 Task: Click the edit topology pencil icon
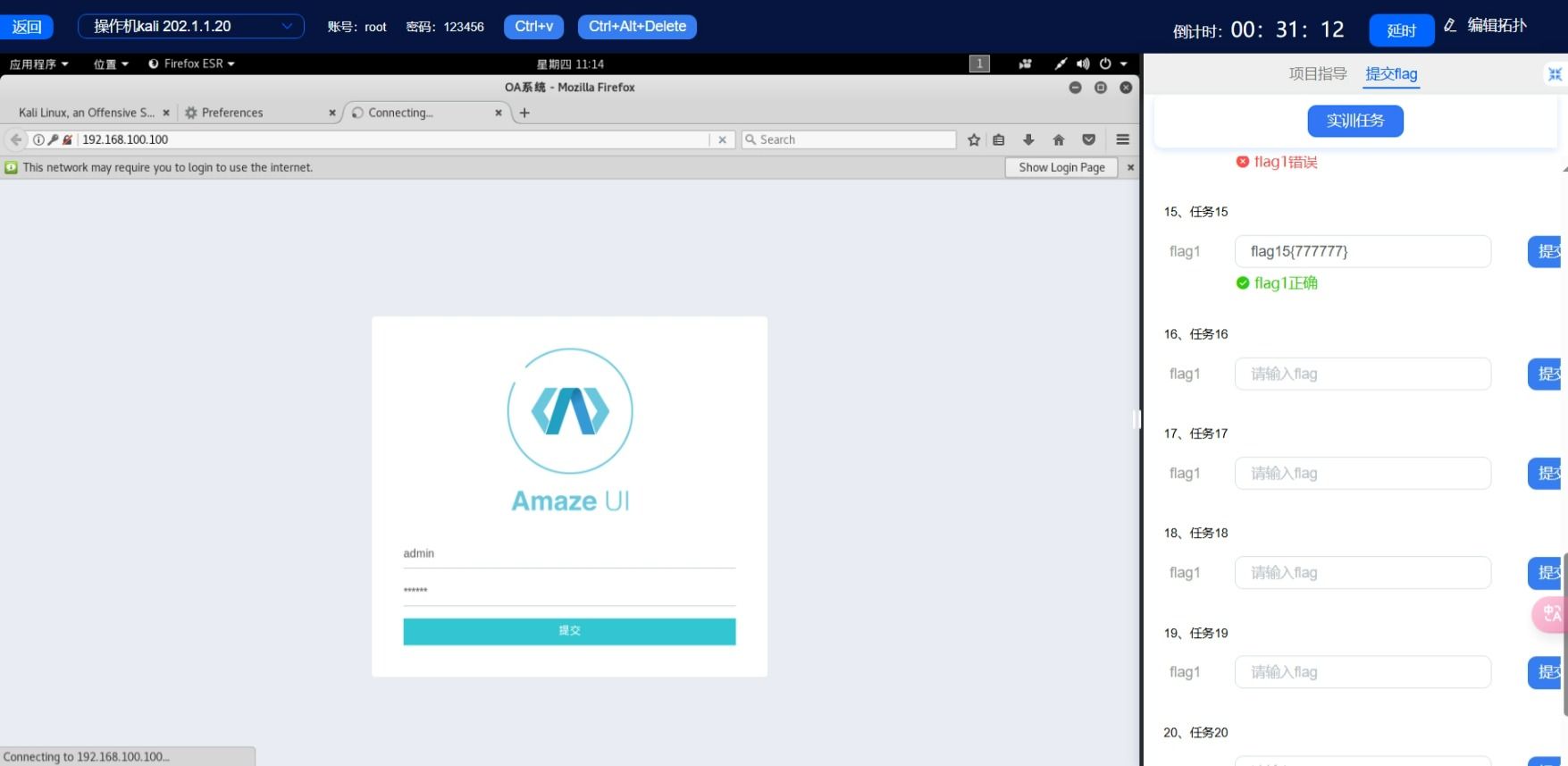tap(1450, 25)
